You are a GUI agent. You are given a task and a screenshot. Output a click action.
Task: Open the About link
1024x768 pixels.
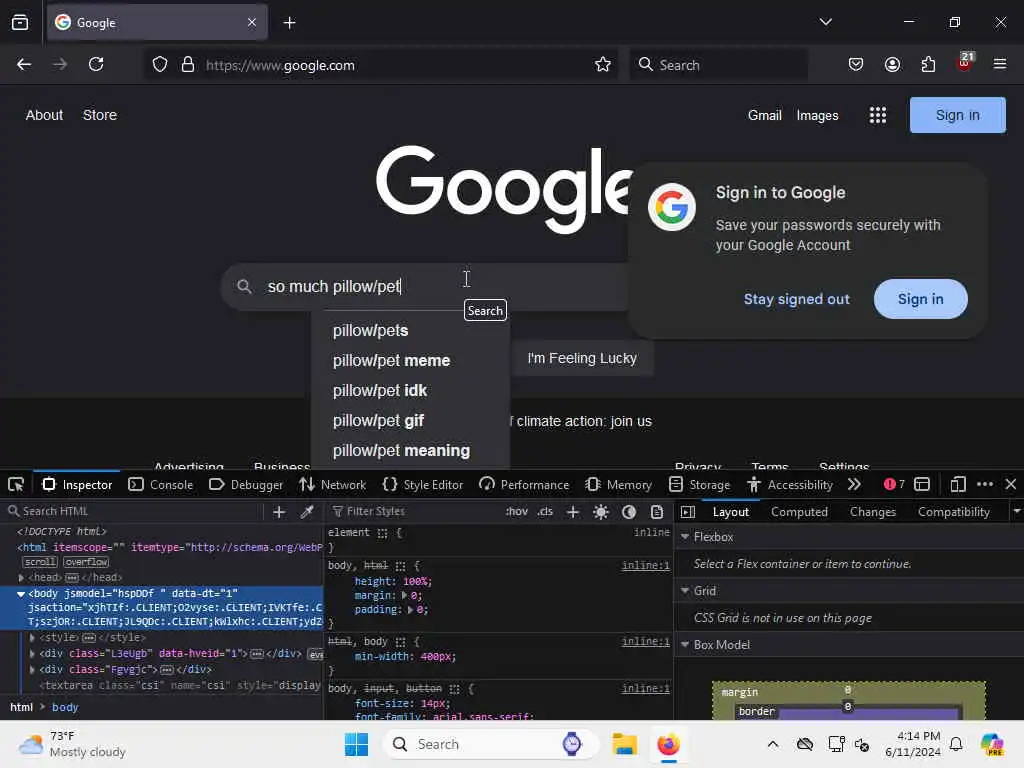(44, 115)
